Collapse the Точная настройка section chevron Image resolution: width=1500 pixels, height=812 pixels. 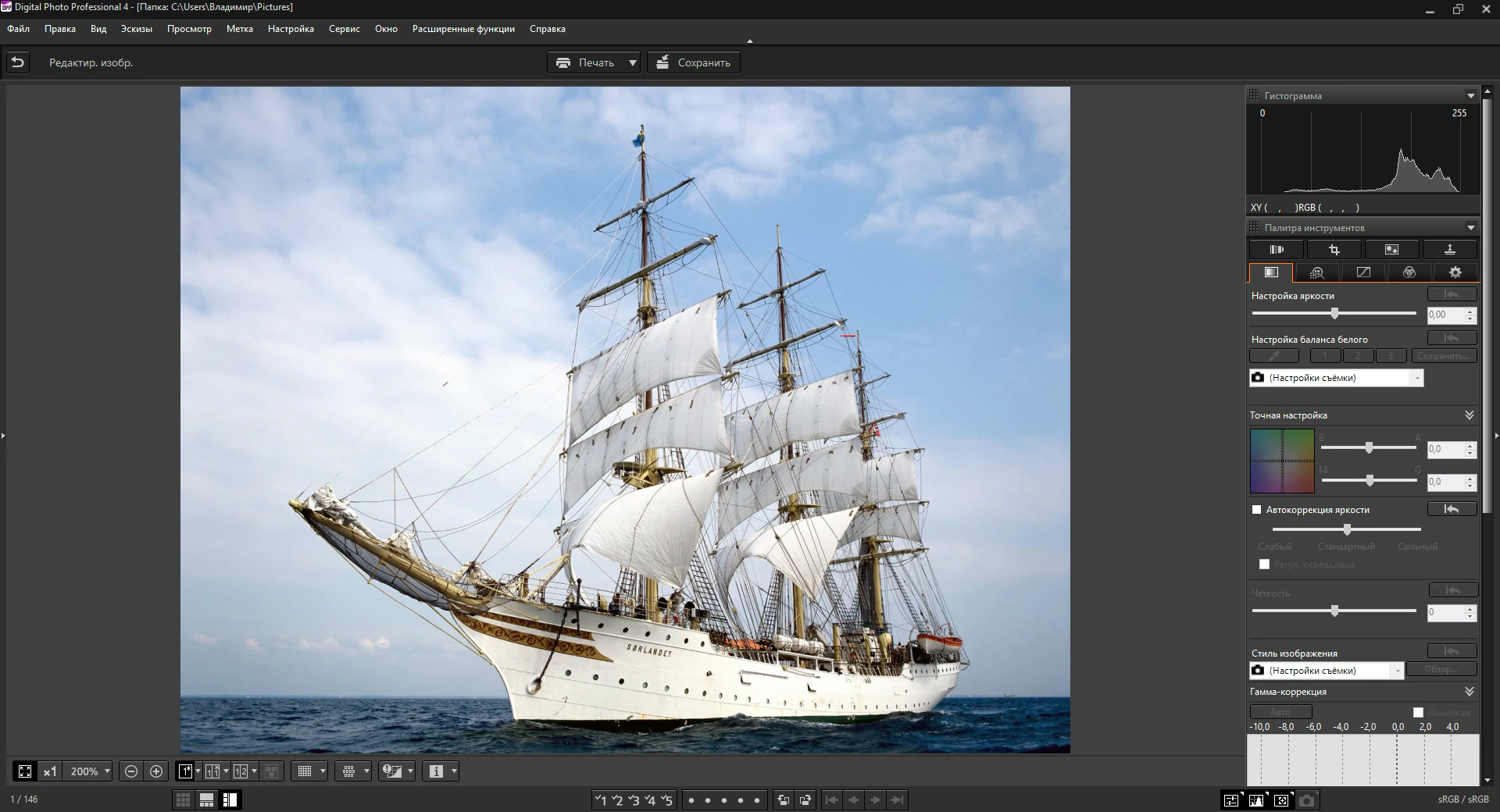pos(1468,415)
